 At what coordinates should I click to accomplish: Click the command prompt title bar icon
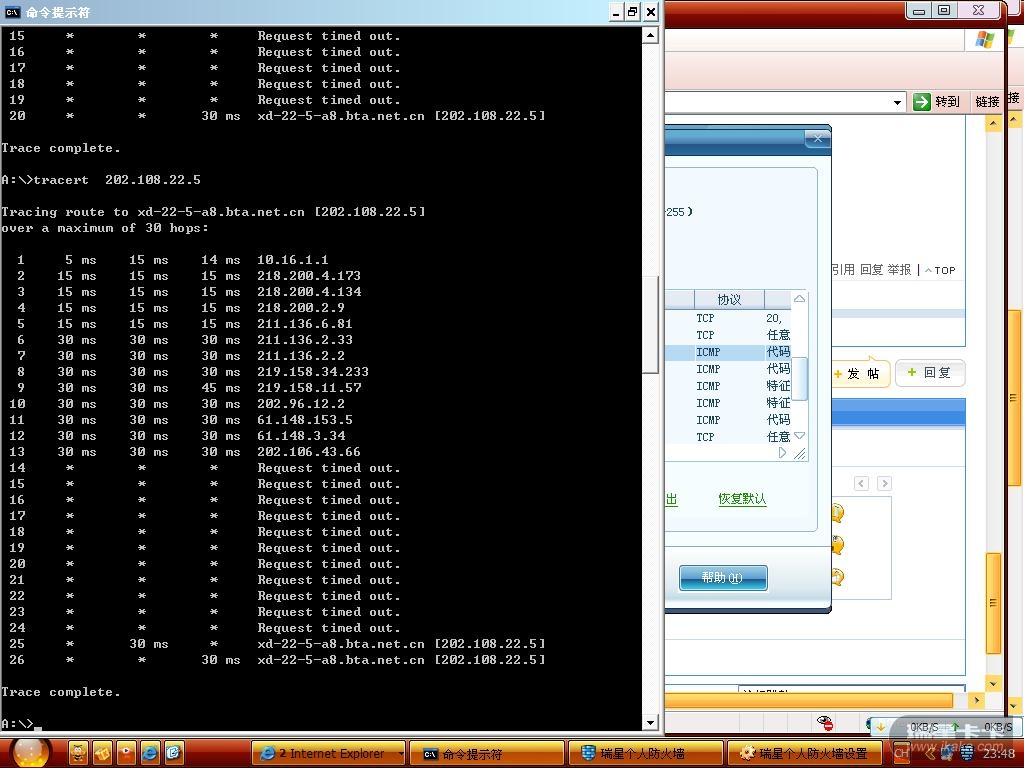click(x=12, y=12)
